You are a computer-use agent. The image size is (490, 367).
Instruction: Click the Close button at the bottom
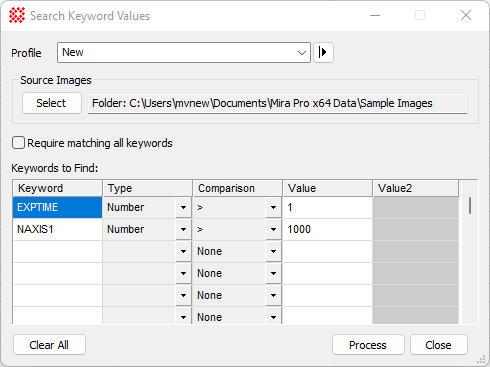439,345
